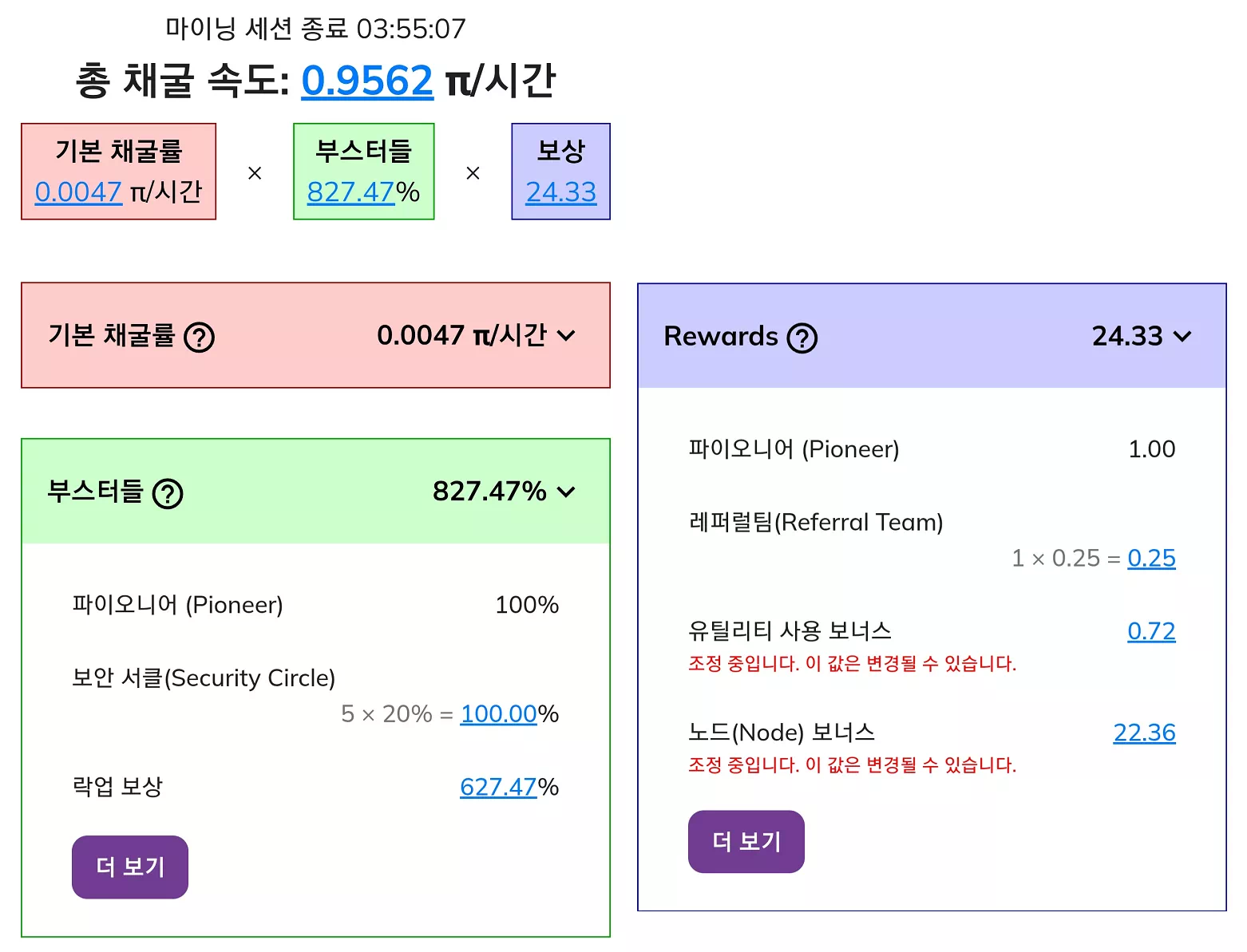This screenshot has height=952, width=1247.
Task: Click the 0.72 유틸리티 사용 보너스 link
Action: tap(1151, 631)
